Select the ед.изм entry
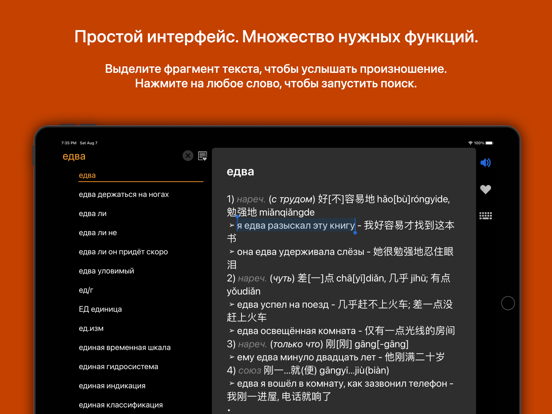 [x=91, y=328]
